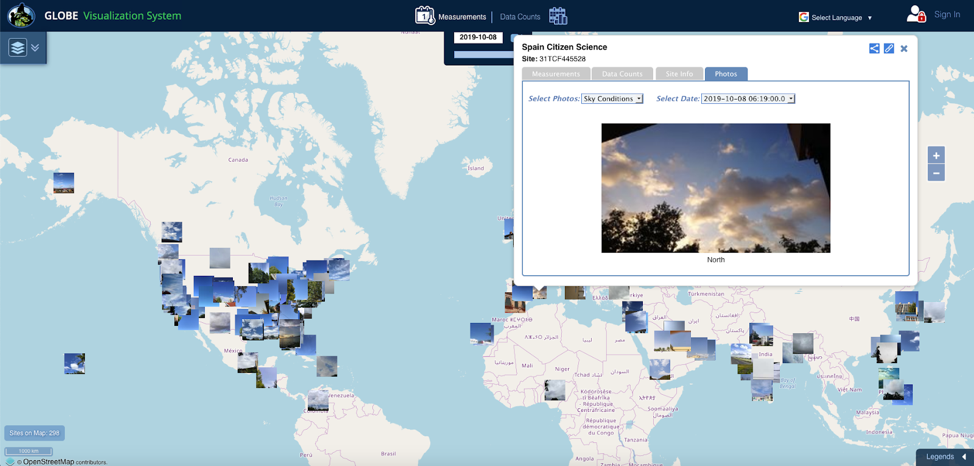
Task: Share the Spain Citizen Science site
Action: [x=874, y=48]
